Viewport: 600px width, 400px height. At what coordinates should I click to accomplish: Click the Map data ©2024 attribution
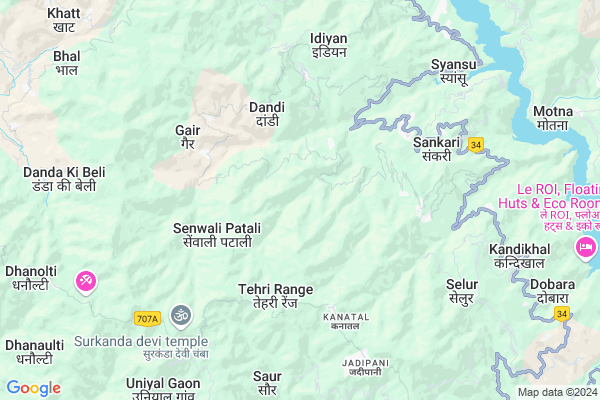[558, 392]
